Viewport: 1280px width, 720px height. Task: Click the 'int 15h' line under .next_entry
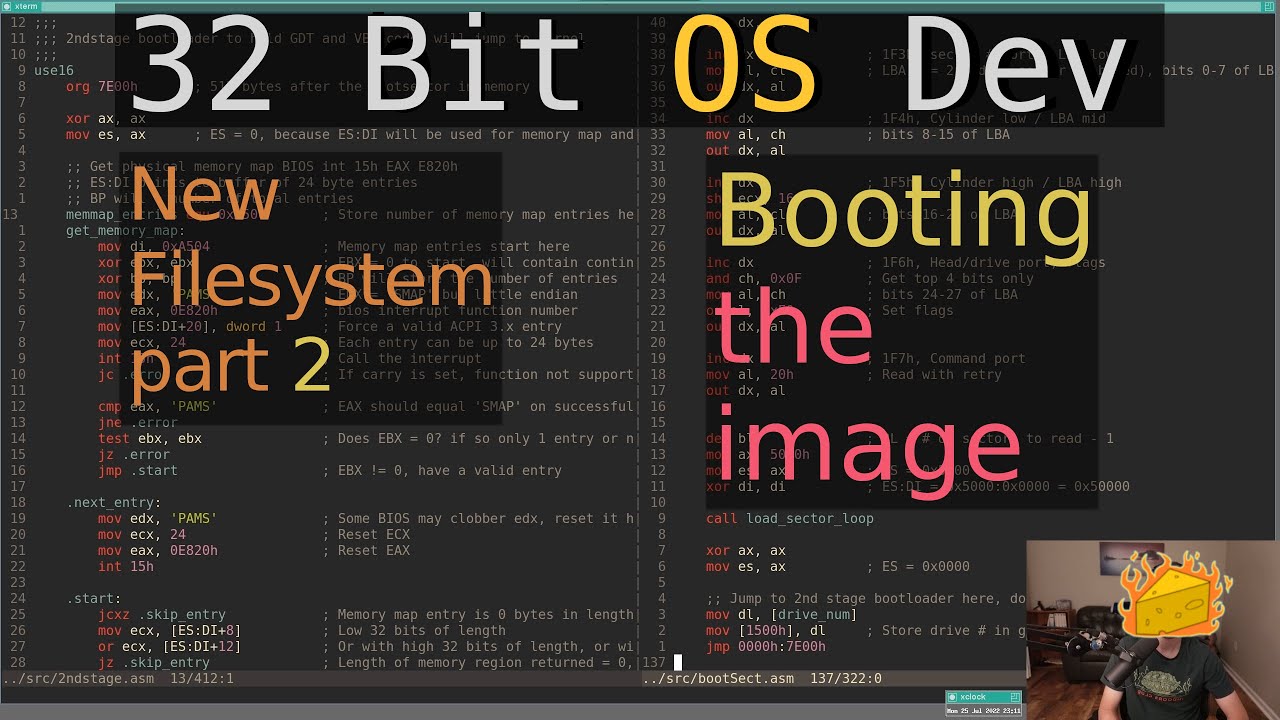[126, 566]
